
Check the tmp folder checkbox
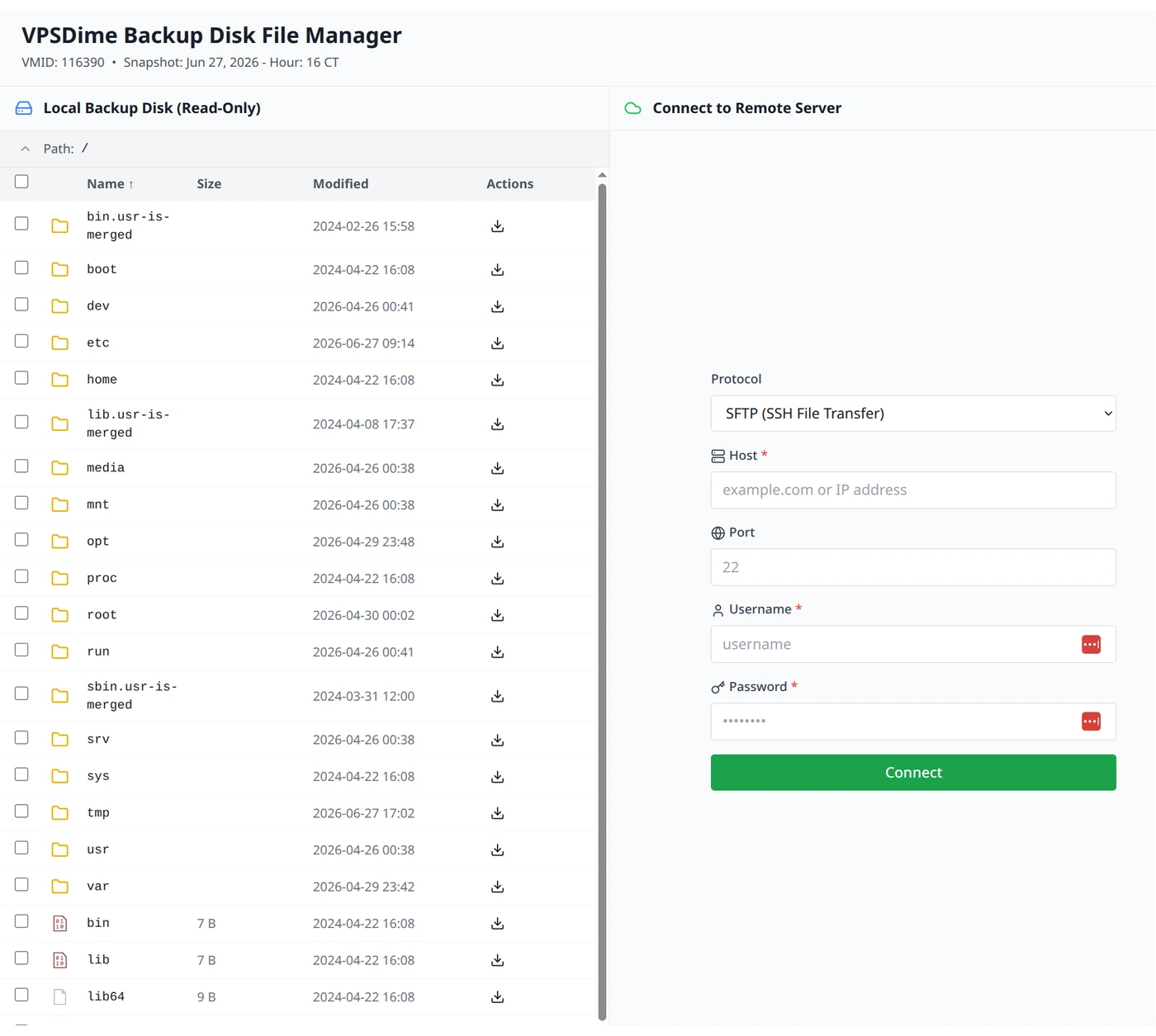pos(21,811)
